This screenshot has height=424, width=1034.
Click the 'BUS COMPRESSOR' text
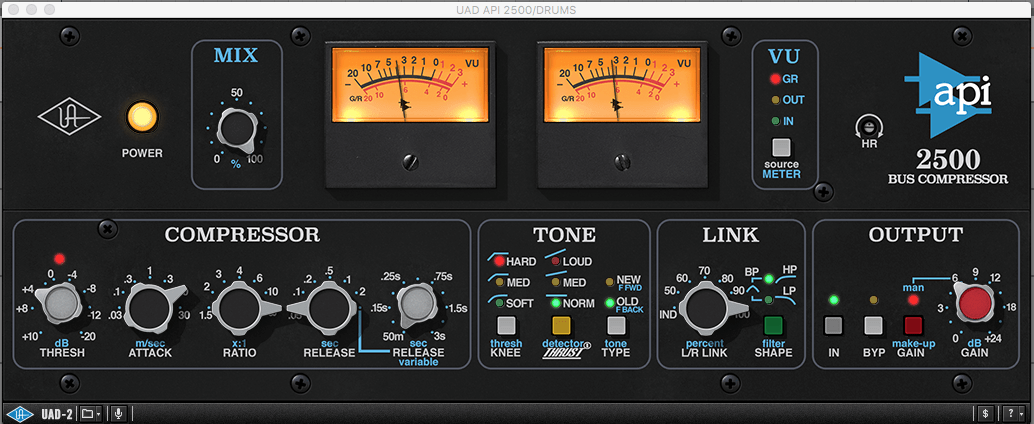[x=949, y=179]
